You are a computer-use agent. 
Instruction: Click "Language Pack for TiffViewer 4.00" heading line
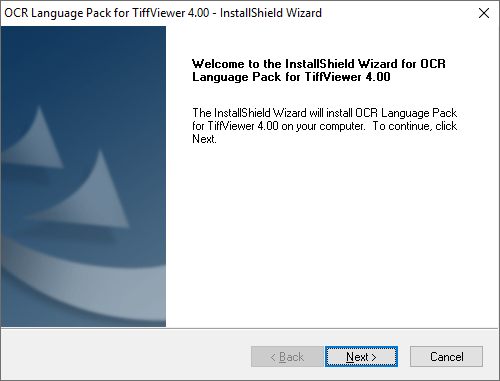(x=291, y=77)
